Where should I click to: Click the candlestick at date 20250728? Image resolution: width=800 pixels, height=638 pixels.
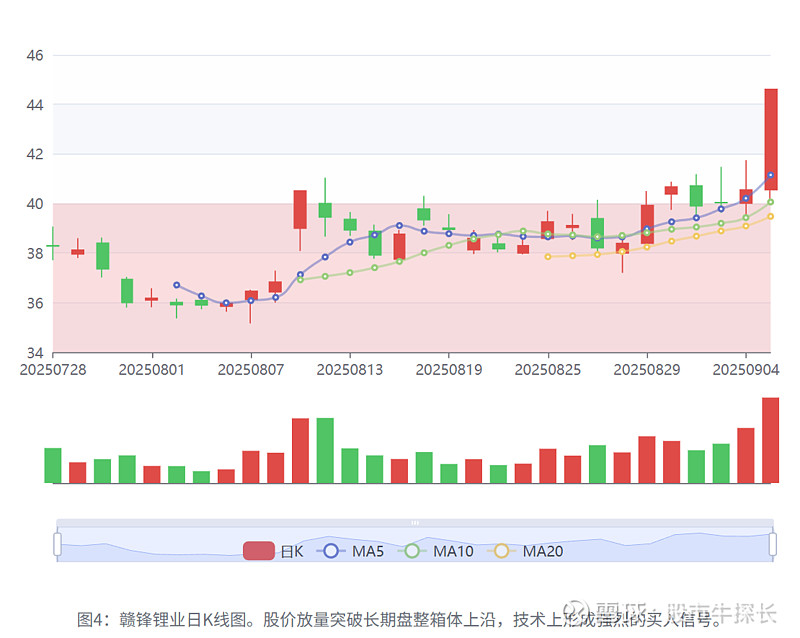53,245
